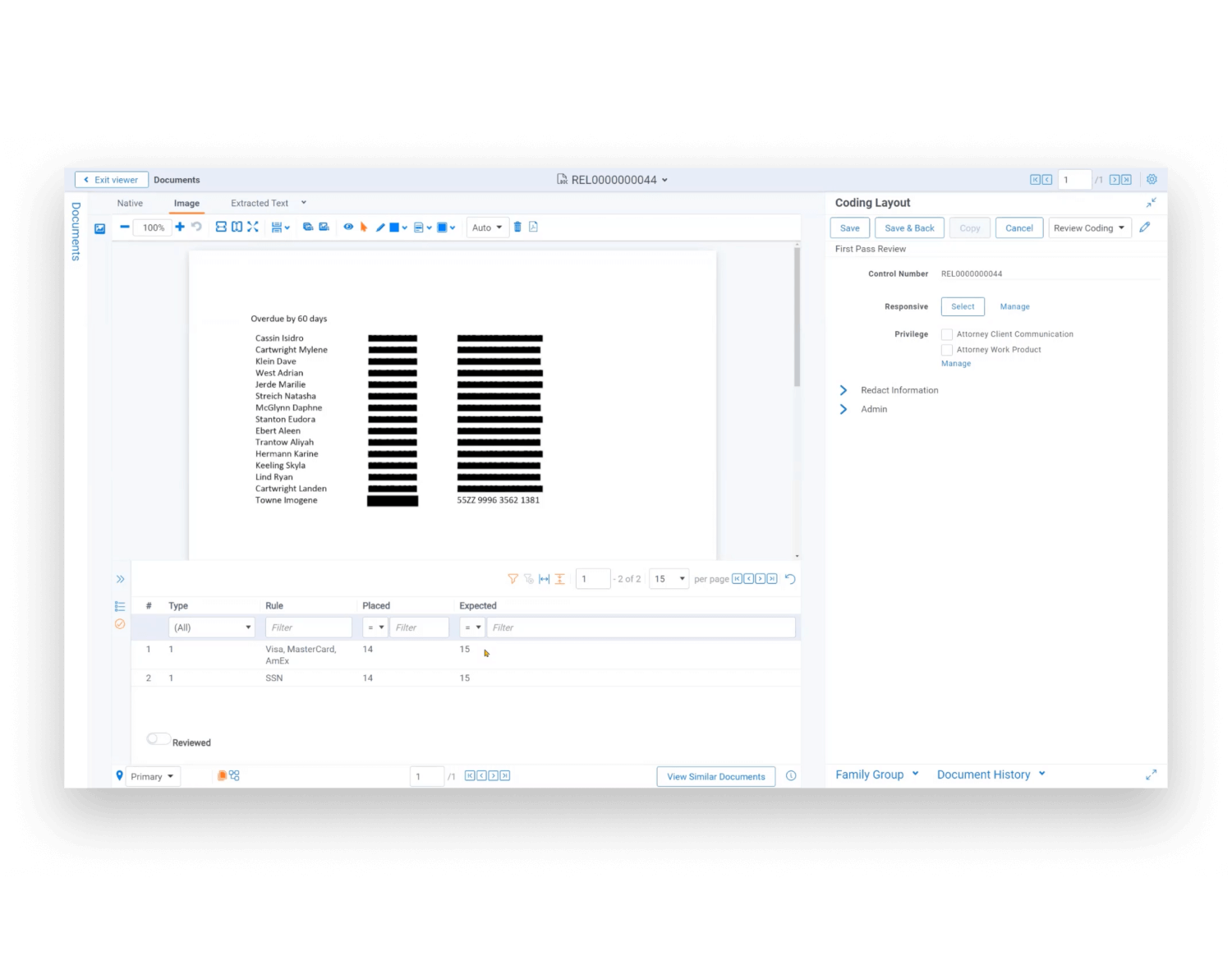
Task: Open the Review Coding layout dropdown
Action: tap(1090, 228)
